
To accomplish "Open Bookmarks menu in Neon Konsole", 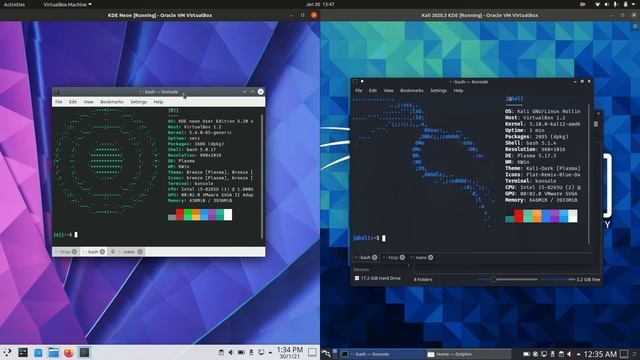I will (111, 102).
